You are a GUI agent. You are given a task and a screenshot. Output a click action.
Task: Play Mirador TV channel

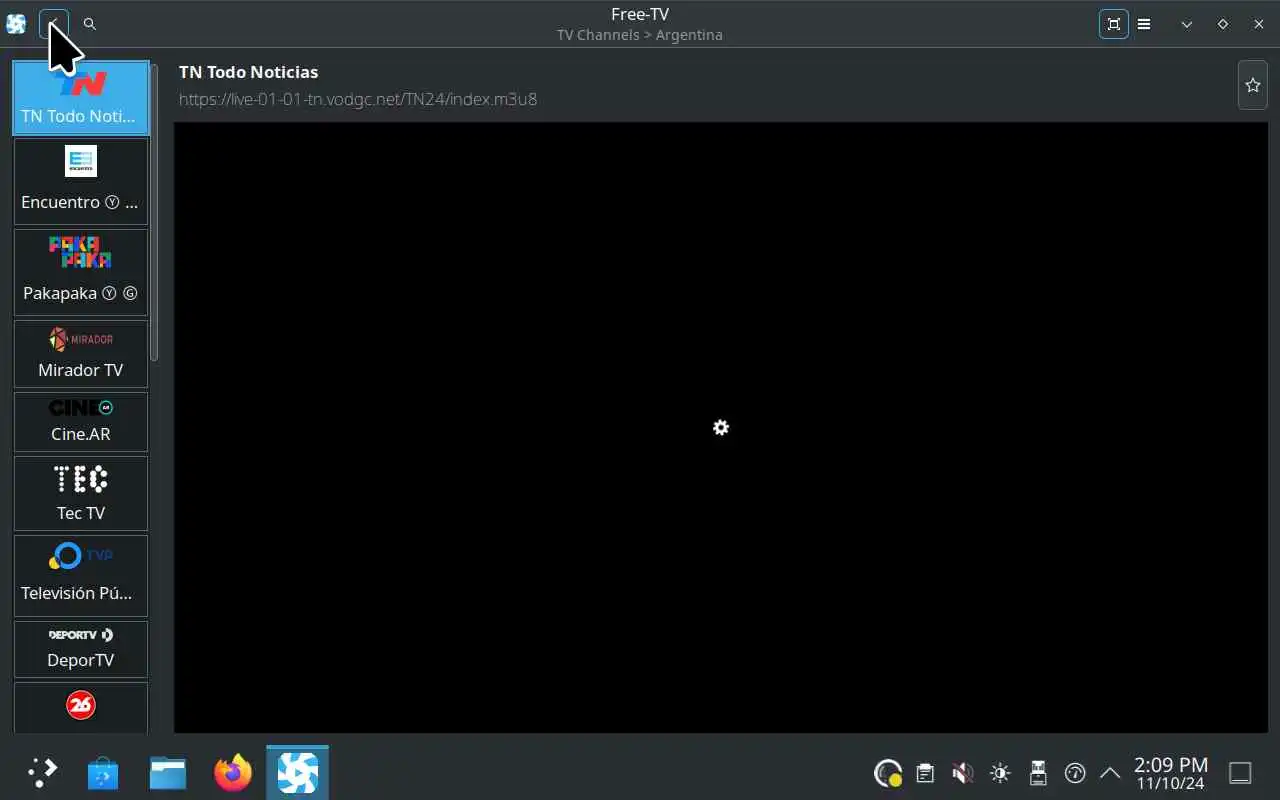click(81, 353)
